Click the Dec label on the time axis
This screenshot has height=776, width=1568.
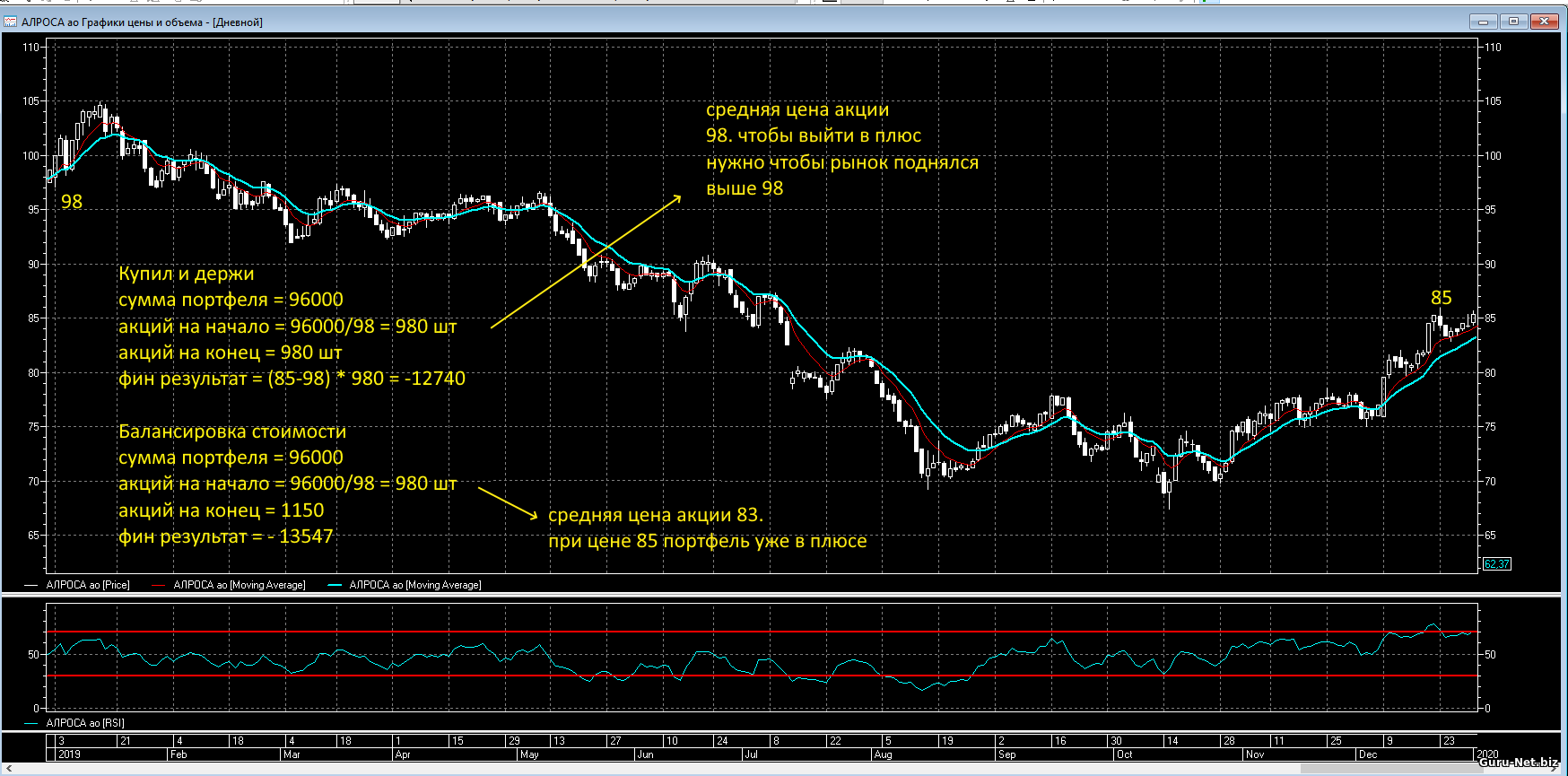click(x=1368, y=754)
